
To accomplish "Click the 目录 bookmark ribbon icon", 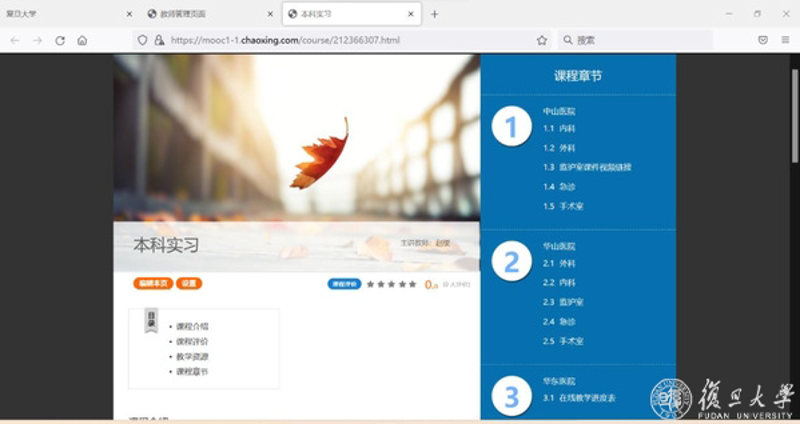I will click(151, 320).
